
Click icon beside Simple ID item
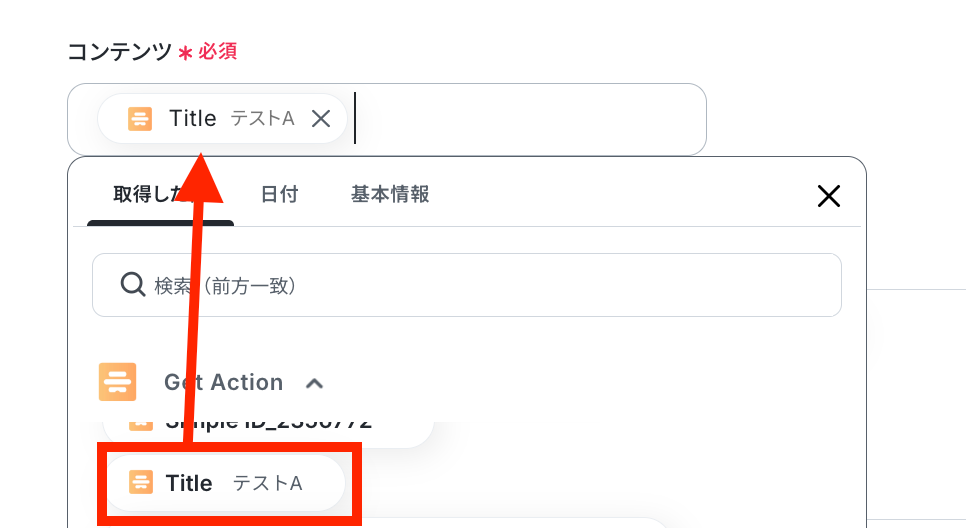(141, 424)
